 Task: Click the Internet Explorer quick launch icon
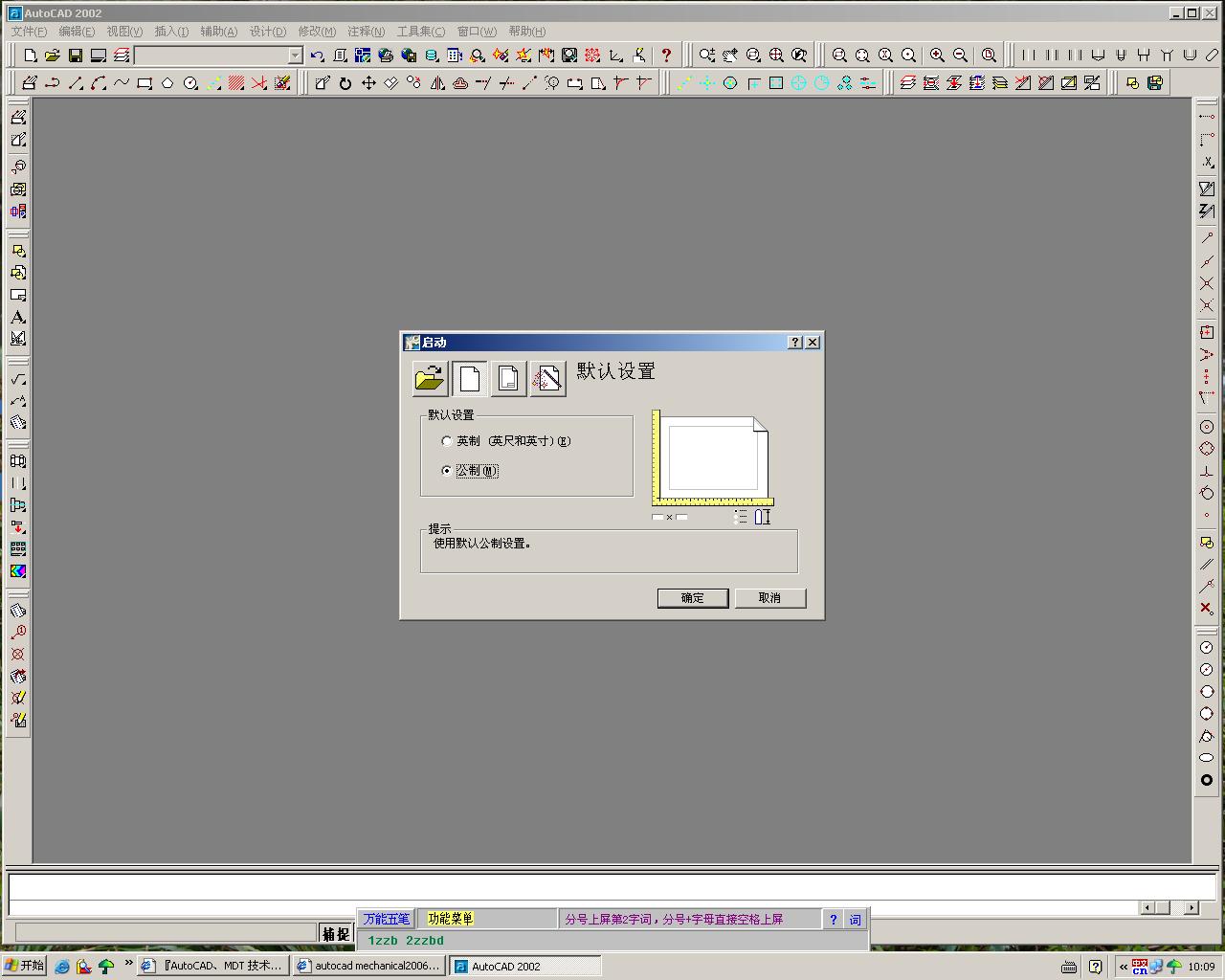coord(62,967)
